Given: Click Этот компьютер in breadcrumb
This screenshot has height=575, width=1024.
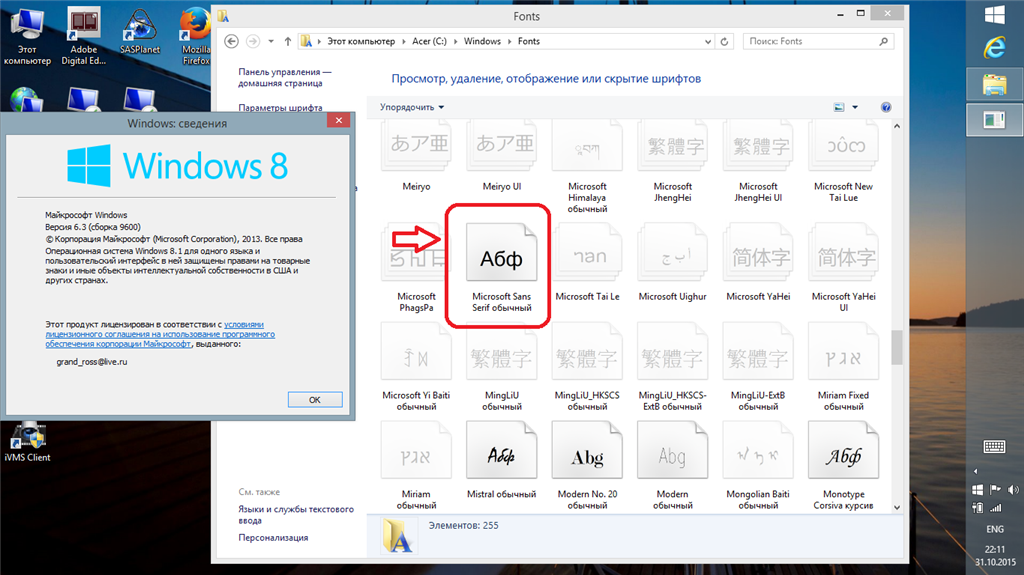Looking at the screenshot, I should [x=360, y=41].
